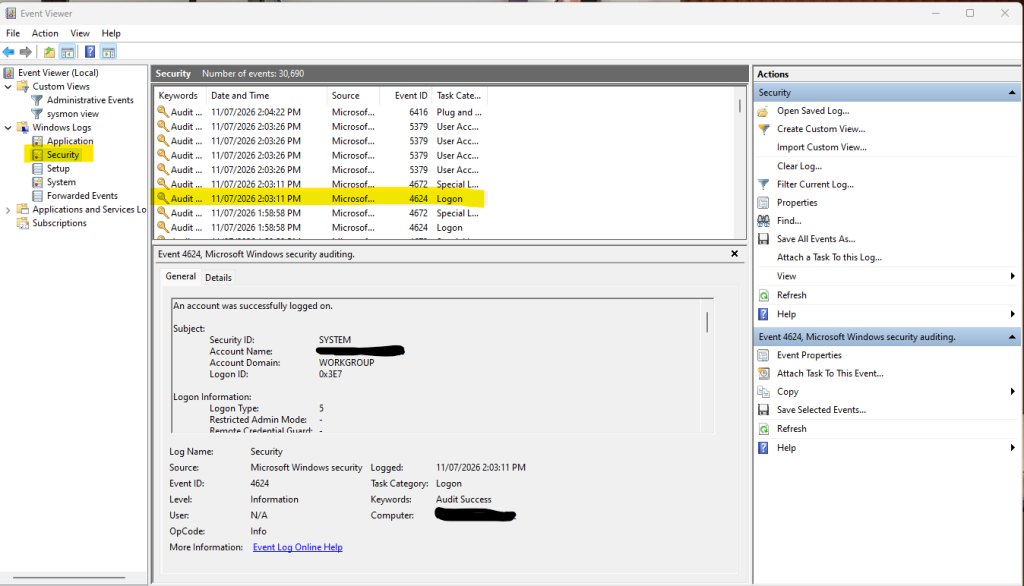The height and width of the screenshot is (586, 1024).
Task: Collapse the Security actions section
Action: coord(1012,93)
